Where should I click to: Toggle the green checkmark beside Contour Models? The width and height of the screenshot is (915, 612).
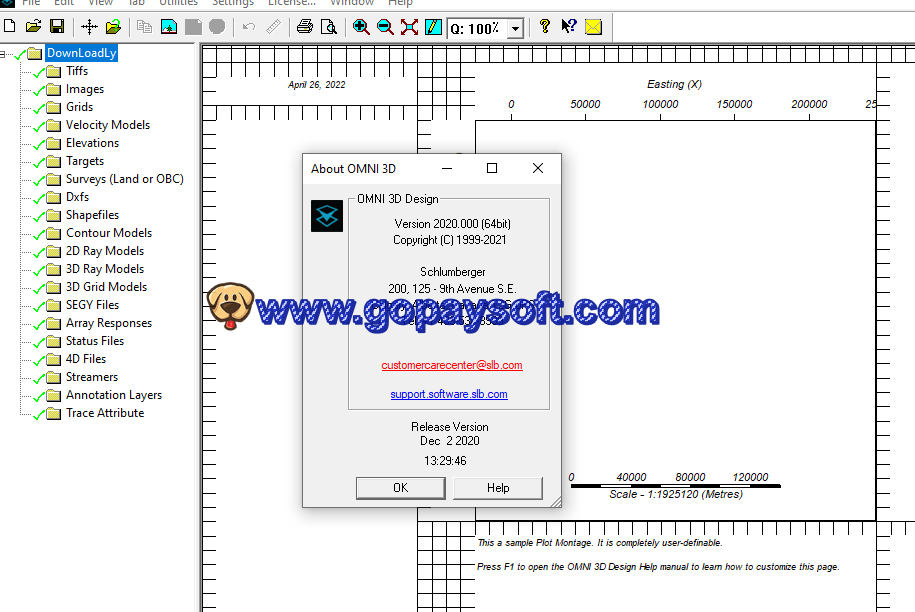pos(39,235)
